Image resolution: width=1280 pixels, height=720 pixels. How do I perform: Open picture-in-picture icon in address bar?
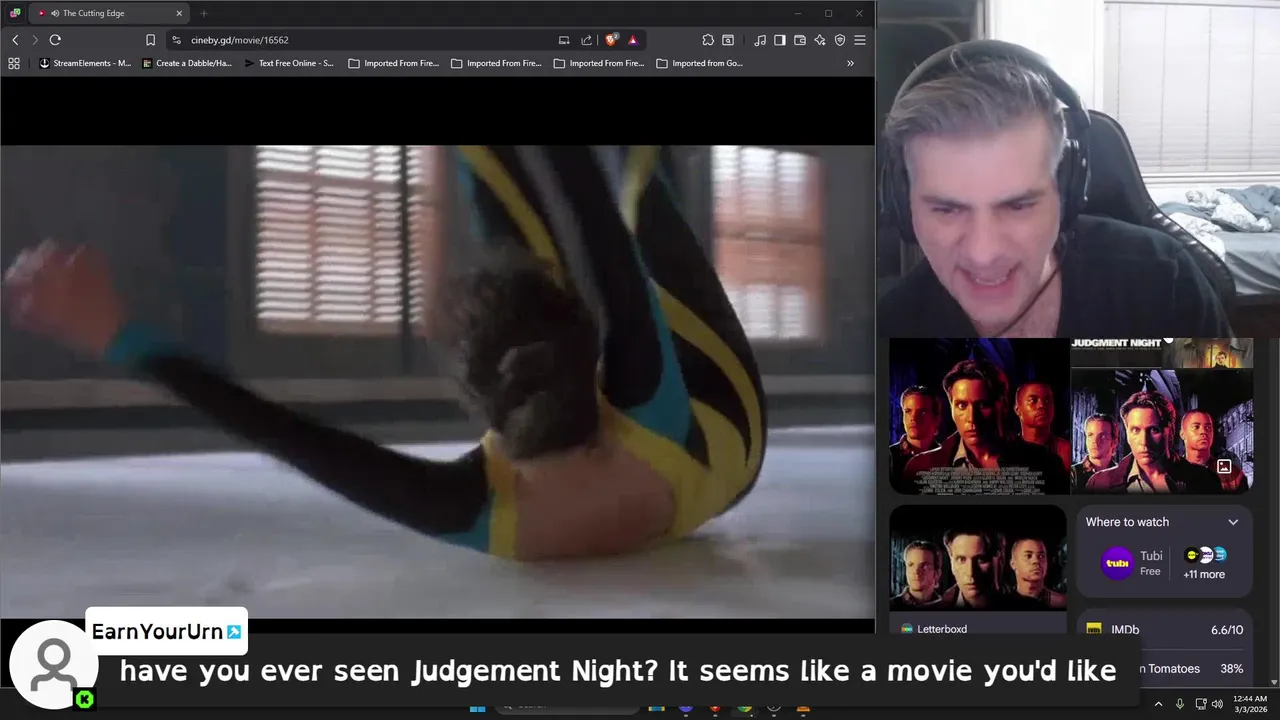click(x=564, y=40)
